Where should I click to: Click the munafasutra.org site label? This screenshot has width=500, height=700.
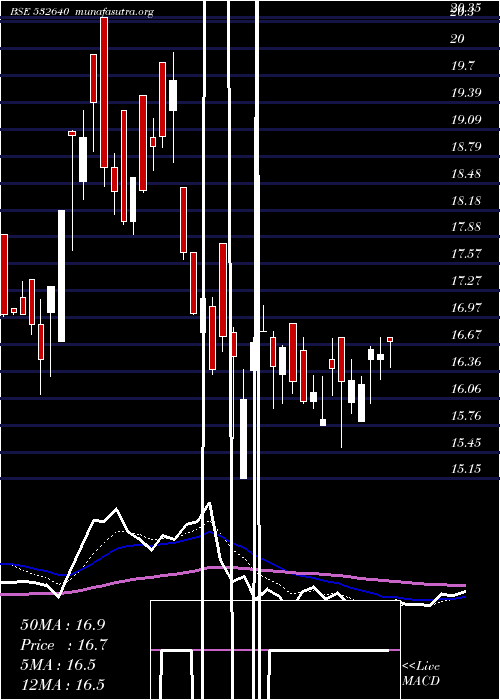pos(115,12)
